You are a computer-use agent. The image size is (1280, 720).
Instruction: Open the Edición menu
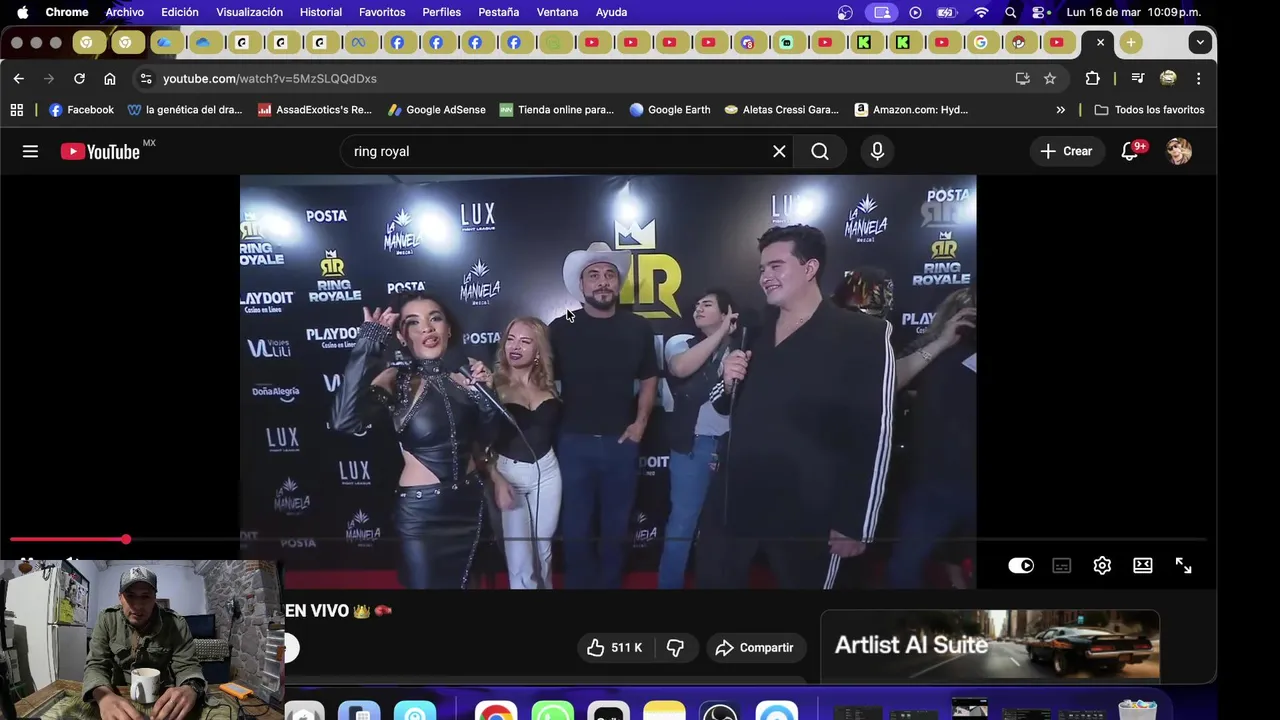[x=180, y=12]
